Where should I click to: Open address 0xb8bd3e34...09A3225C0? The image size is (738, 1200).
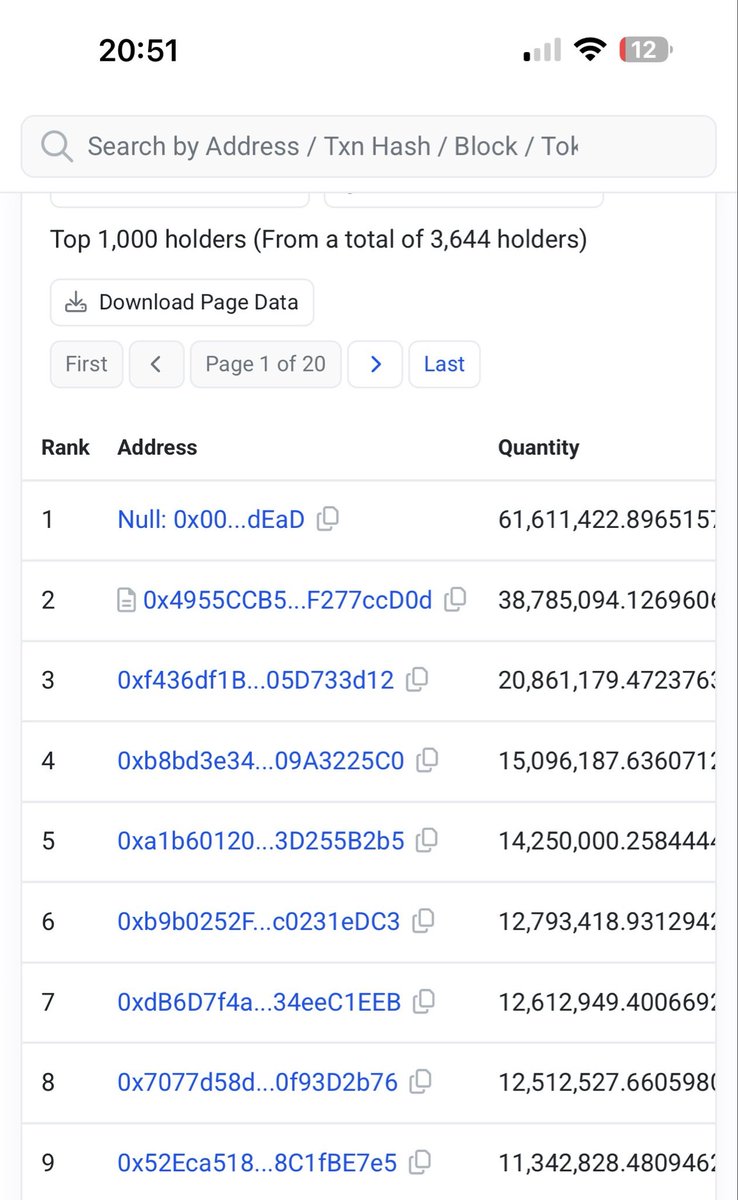pos(261,761)
